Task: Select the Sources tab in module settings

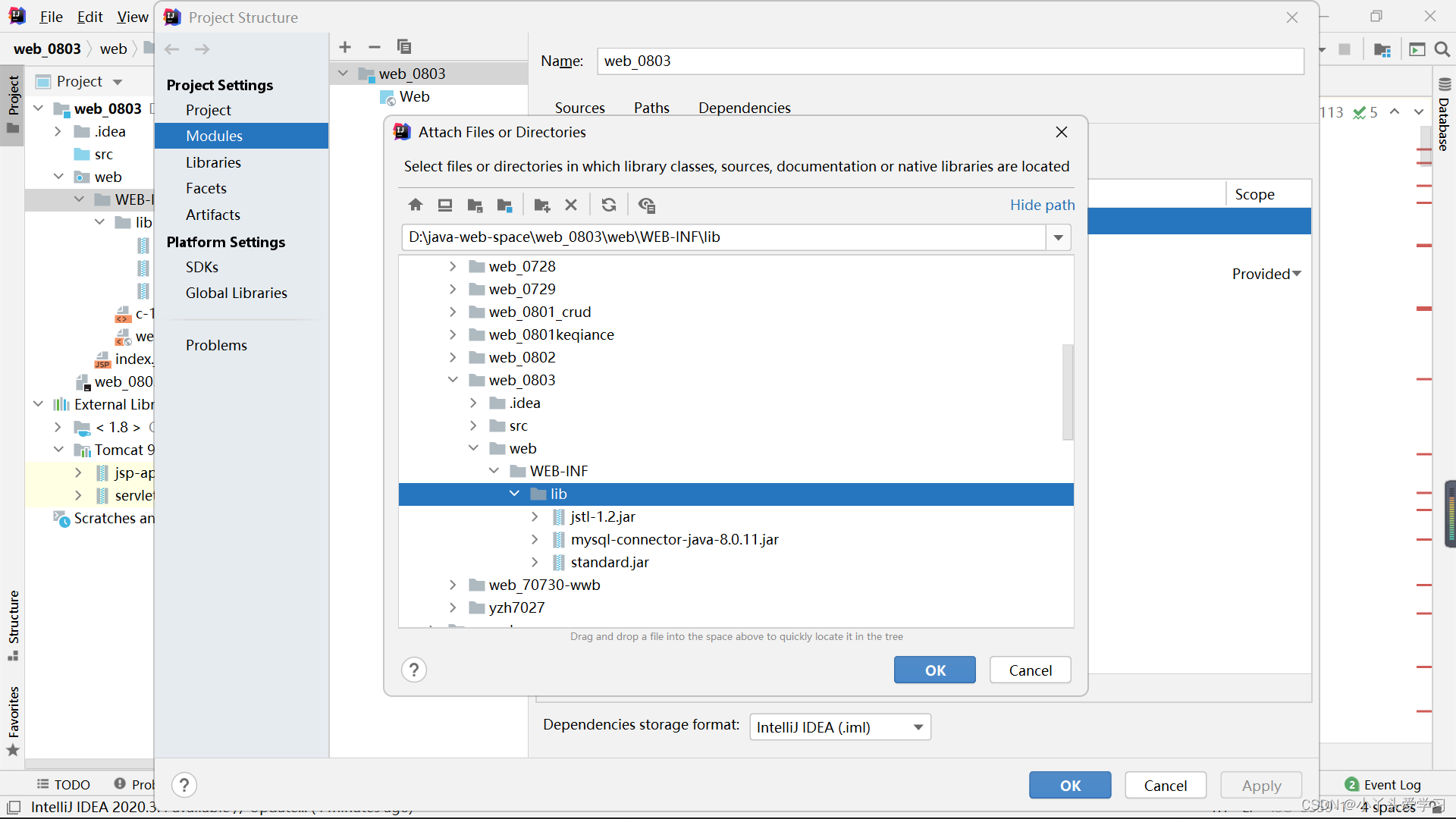Action: (x=579, y=107)
